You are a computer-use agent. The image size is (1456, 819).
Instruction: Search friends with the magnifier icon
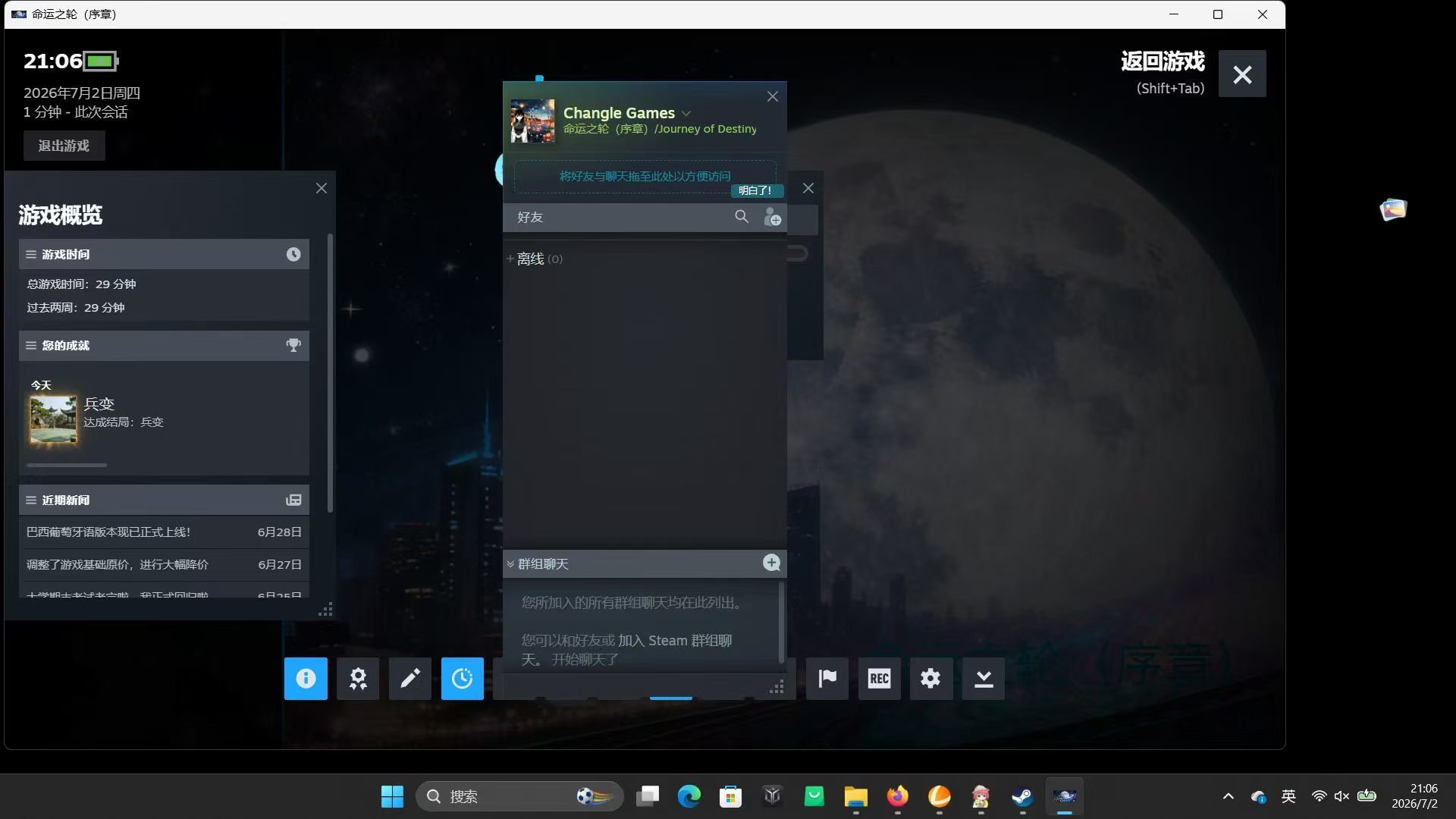(742, 217)
